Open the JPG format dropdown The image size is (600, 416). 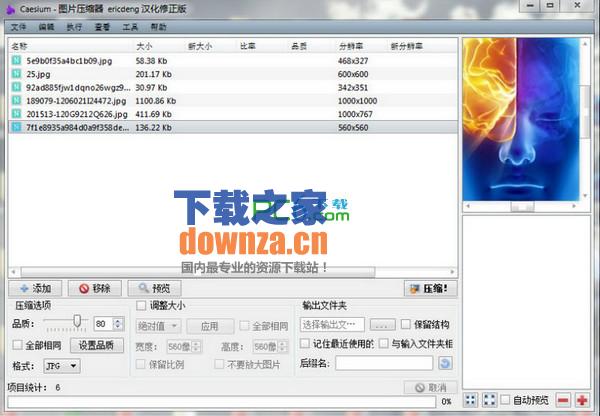[60, 366]
